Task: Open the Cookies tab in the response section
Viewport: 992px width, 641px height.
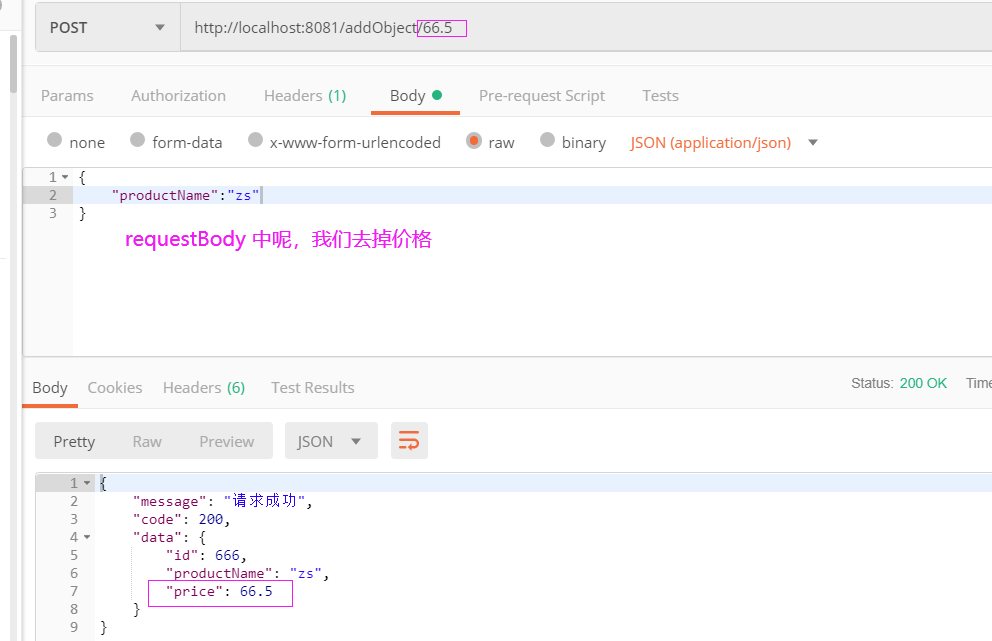Action: [x=114, y=387]
